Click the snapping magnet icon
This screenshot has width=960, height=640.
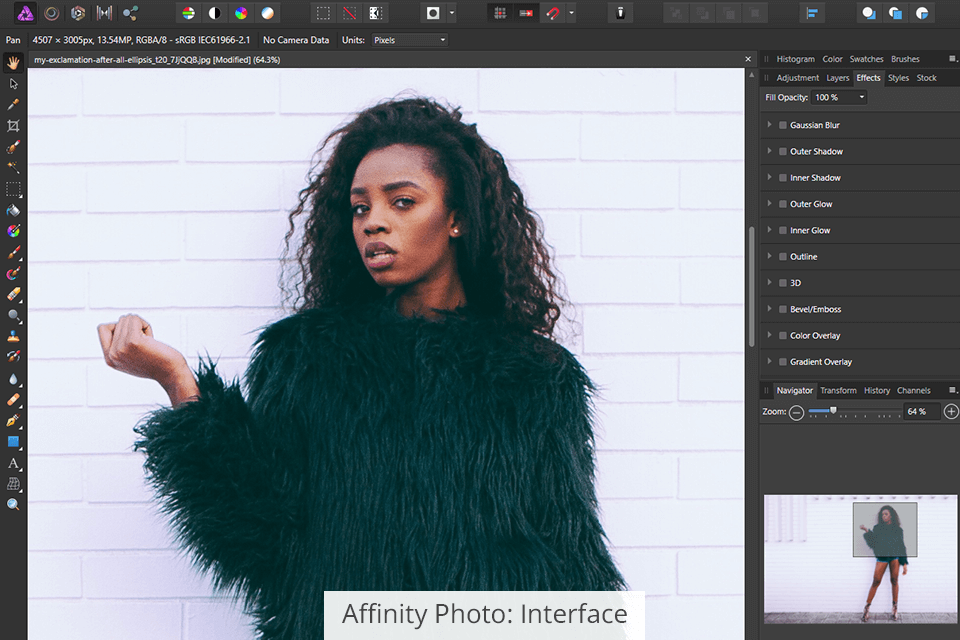coord(553,13)
